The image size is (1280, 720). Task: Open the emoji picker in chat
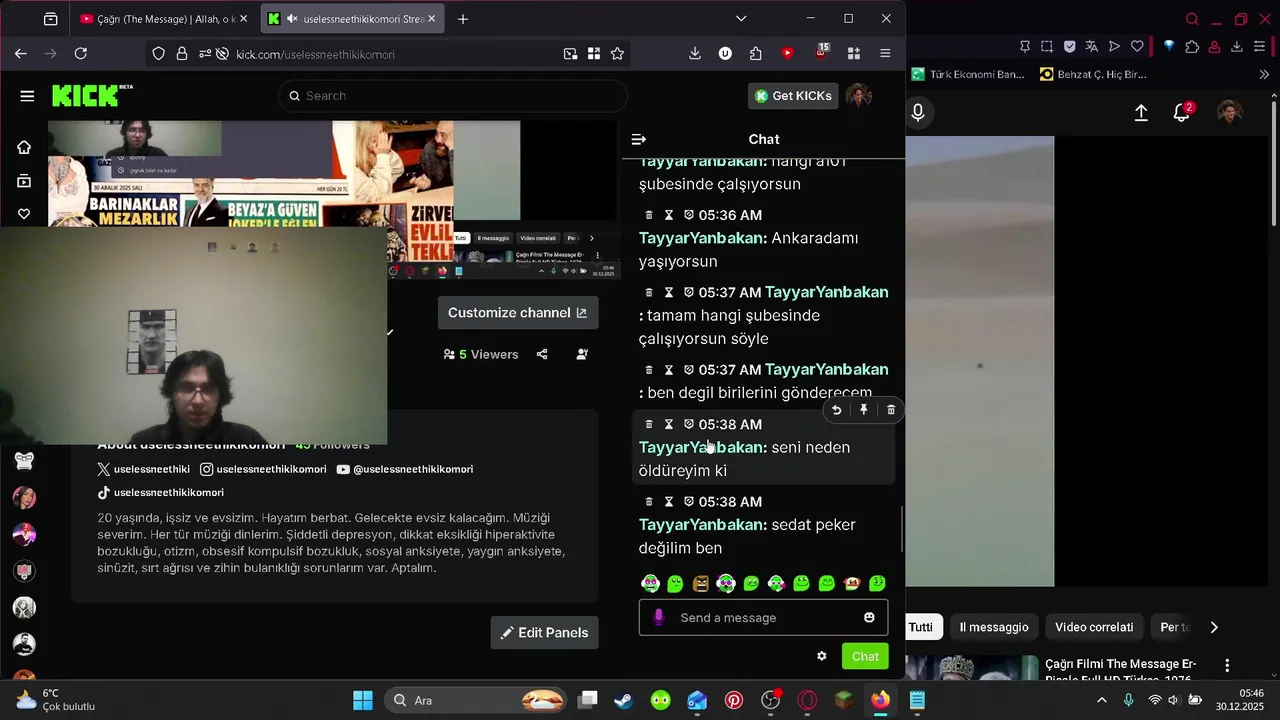(869, 618)
